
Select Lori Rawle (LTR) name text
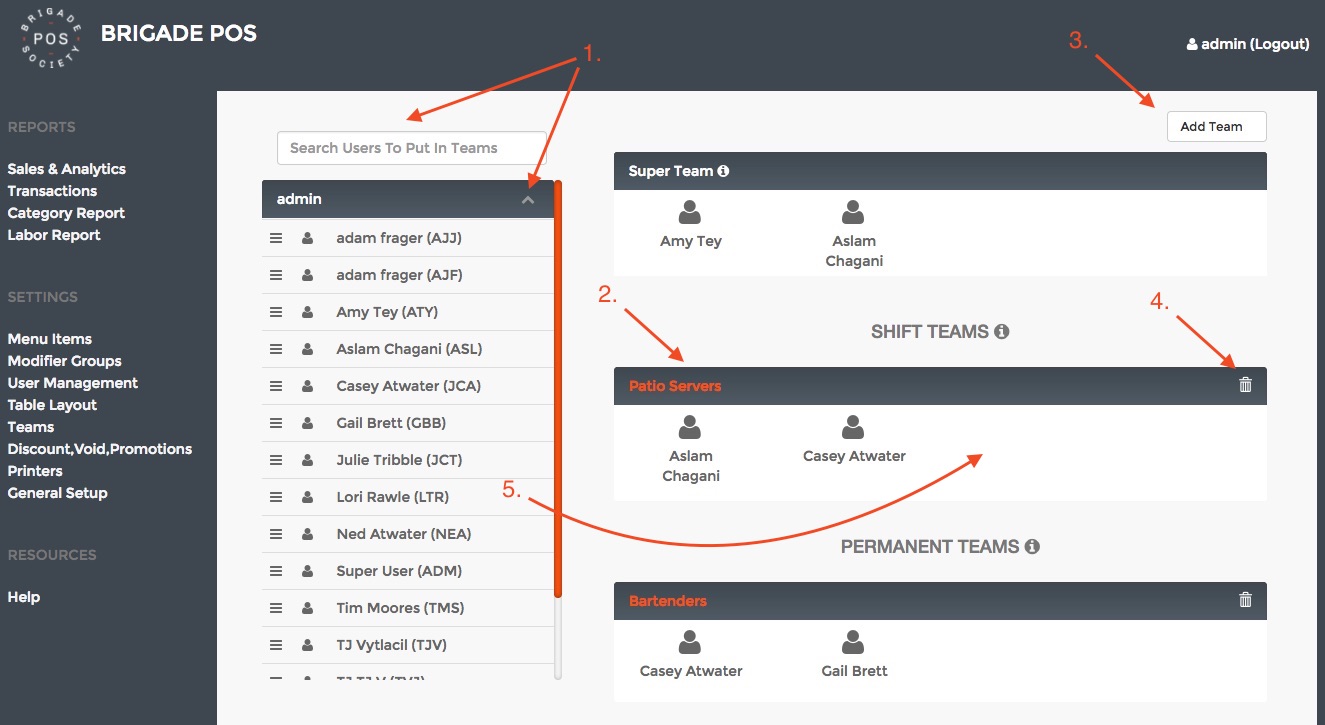(x=393, y=497)
